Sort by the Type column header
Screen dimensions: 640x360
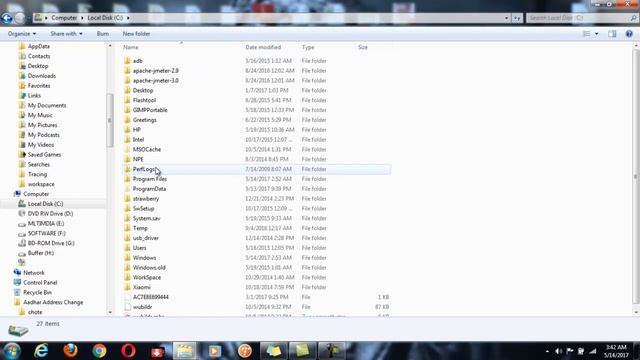[308, 47]
